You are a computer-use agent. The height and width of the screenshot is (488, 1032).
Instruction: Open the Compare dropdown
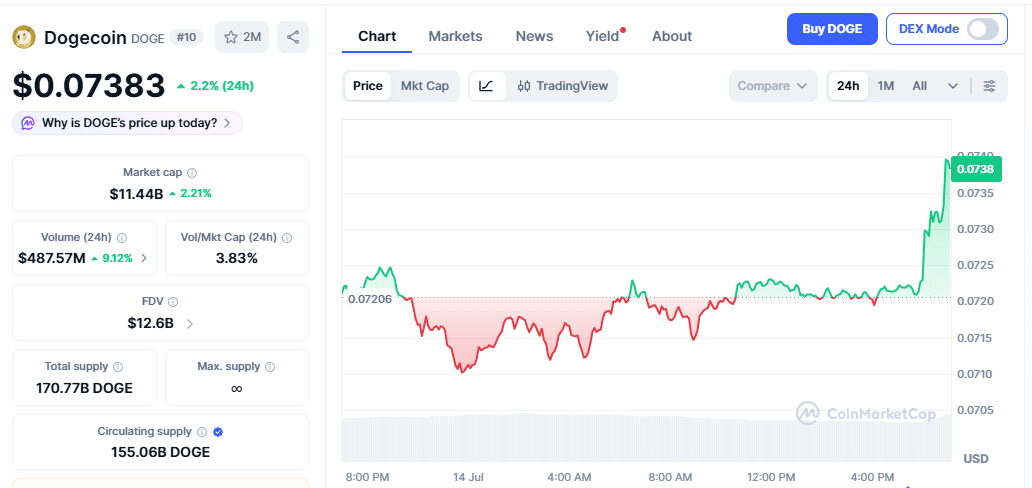(773, 86)
